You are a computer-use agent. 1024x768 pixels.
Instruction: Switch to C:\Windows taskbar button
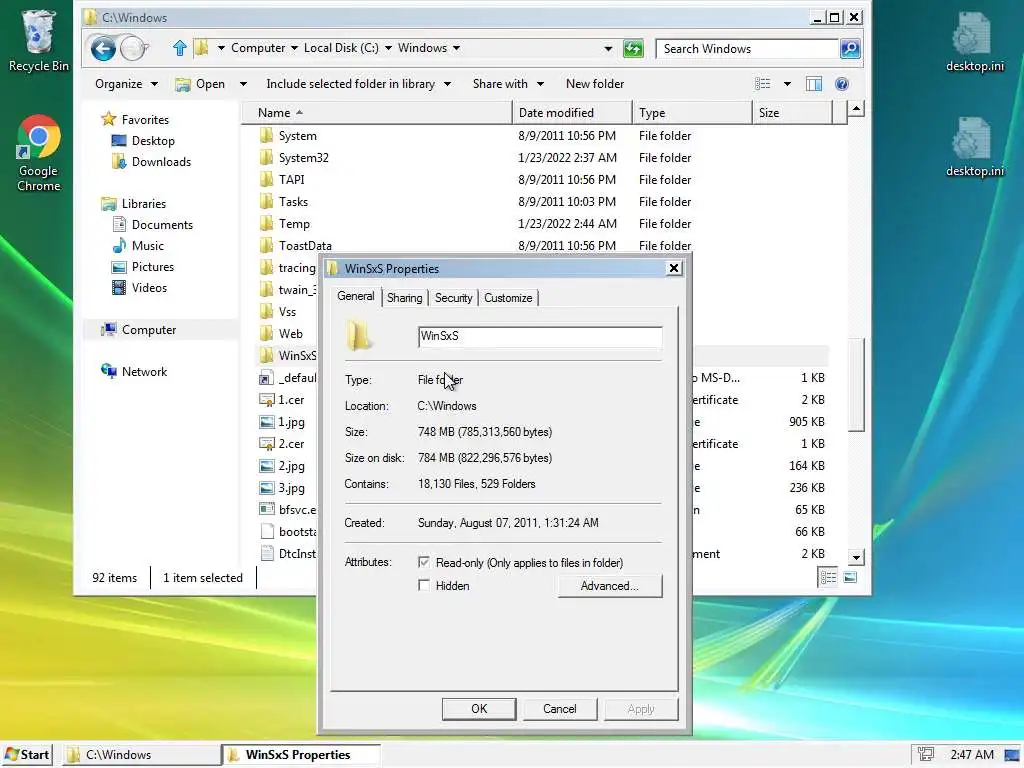click(x=142, y=754)
